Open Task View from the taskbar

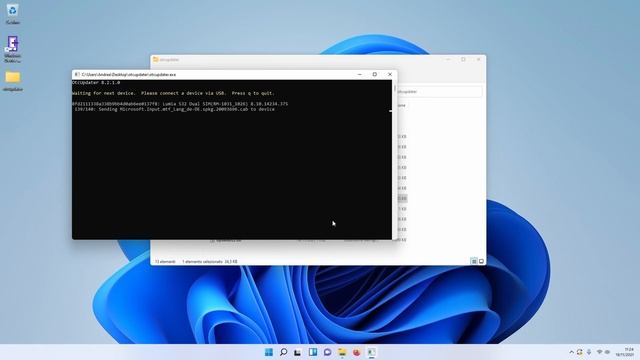tap(298, 352)
